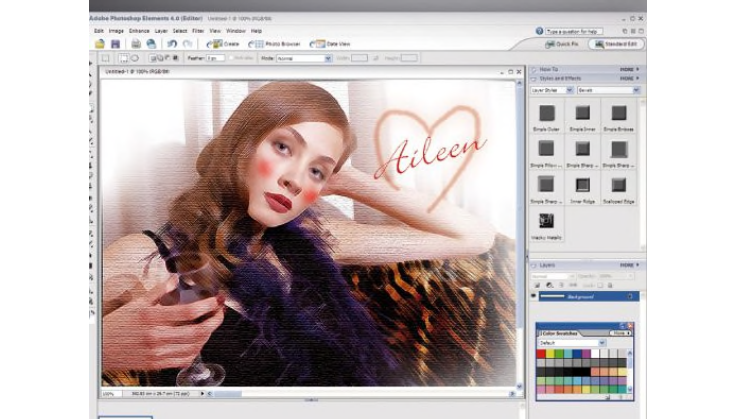Open the Layer menu
The height and width of the screenshot is (419, 746).
[161, 31]
